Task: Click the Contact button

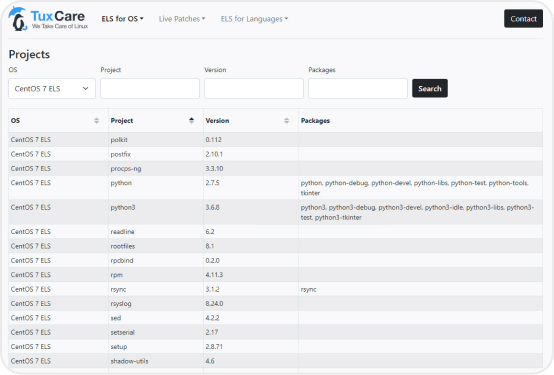Action: [x=523, y=19]
